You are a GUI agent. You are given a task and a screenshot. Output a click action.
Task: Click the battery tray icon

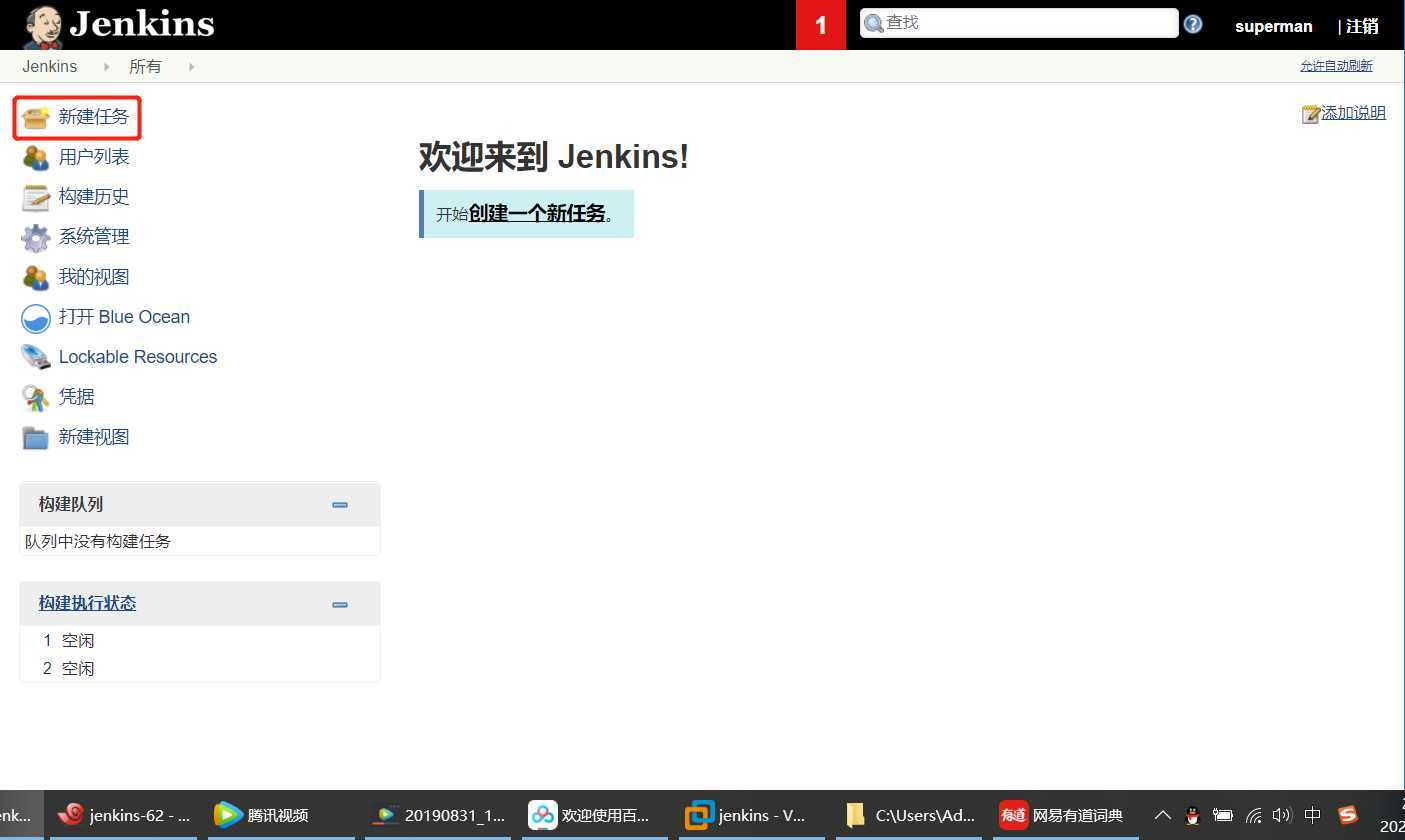point(1222,815)
